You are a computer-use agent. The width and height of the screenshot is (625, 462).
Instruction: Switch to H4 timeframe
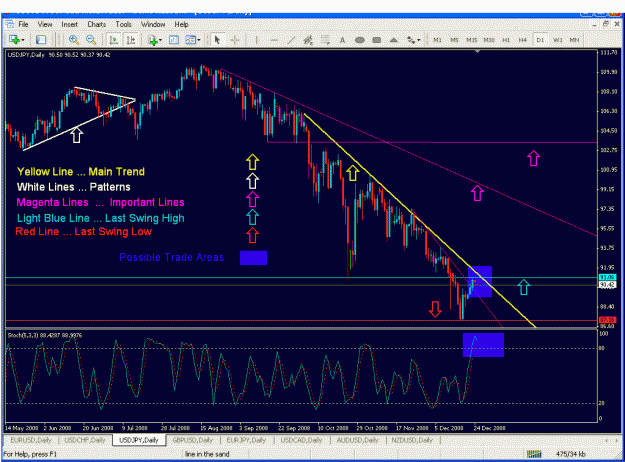pos(523,40)
